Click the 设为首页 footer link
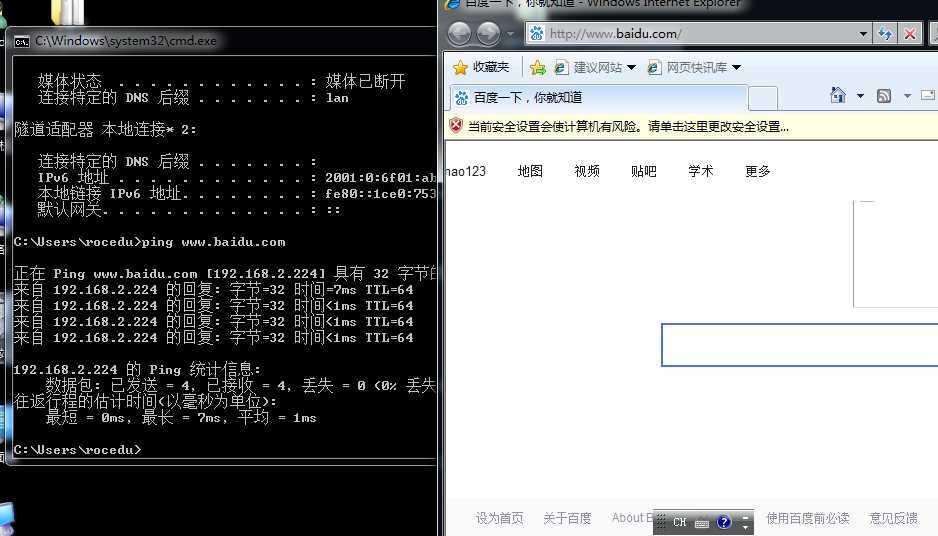This screenshot has width=938, height=536. pos(499,518)
